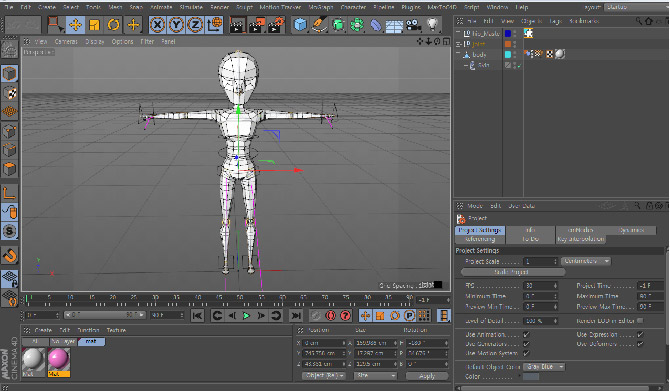Toggle Parameter keyframe P icon
Viewport: 670px width, 392px height.
tap(409, 316)
